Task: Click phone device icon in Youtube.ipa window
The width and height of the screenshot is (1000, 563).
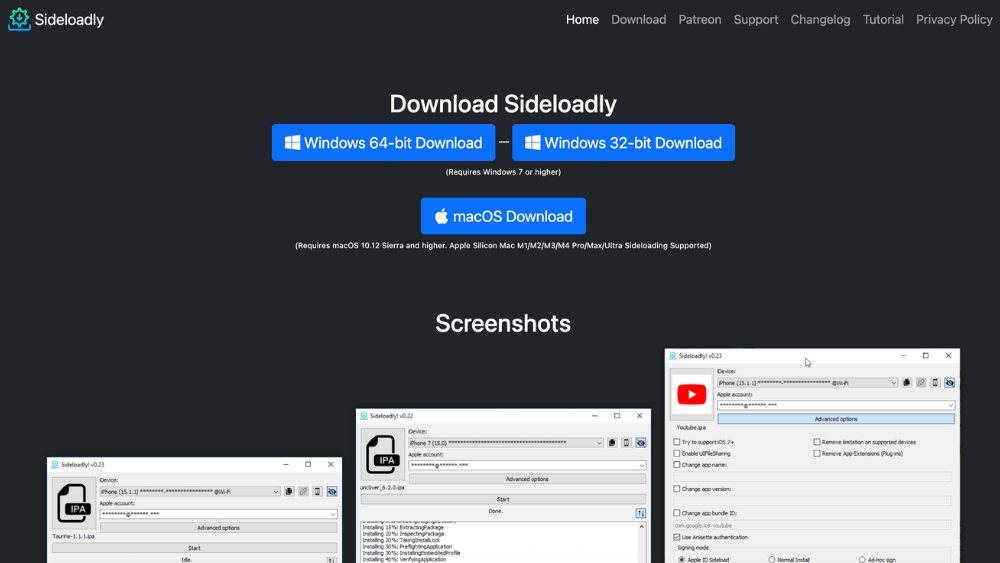Action: (x=935, y=383)
